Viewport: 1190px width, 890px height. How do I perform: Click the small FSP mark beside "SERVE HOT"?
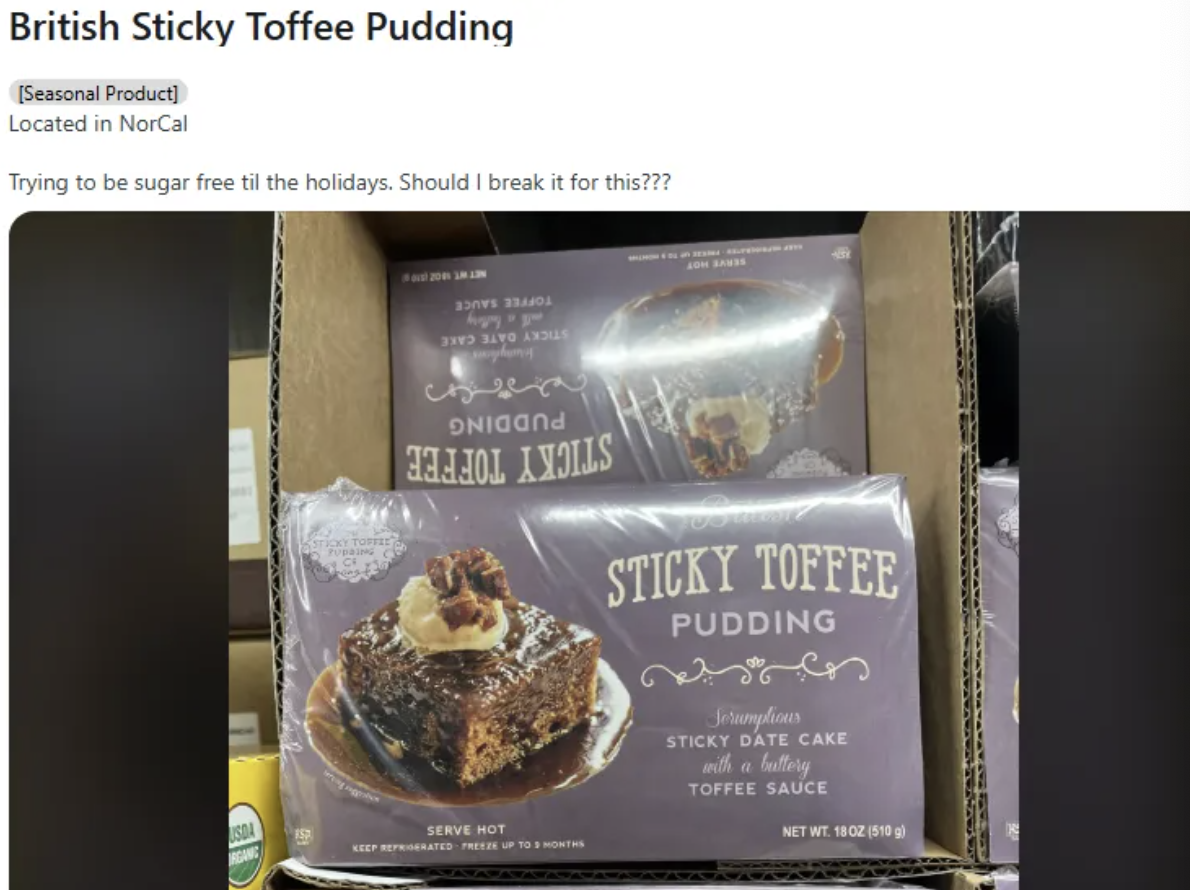pos(302,836)
